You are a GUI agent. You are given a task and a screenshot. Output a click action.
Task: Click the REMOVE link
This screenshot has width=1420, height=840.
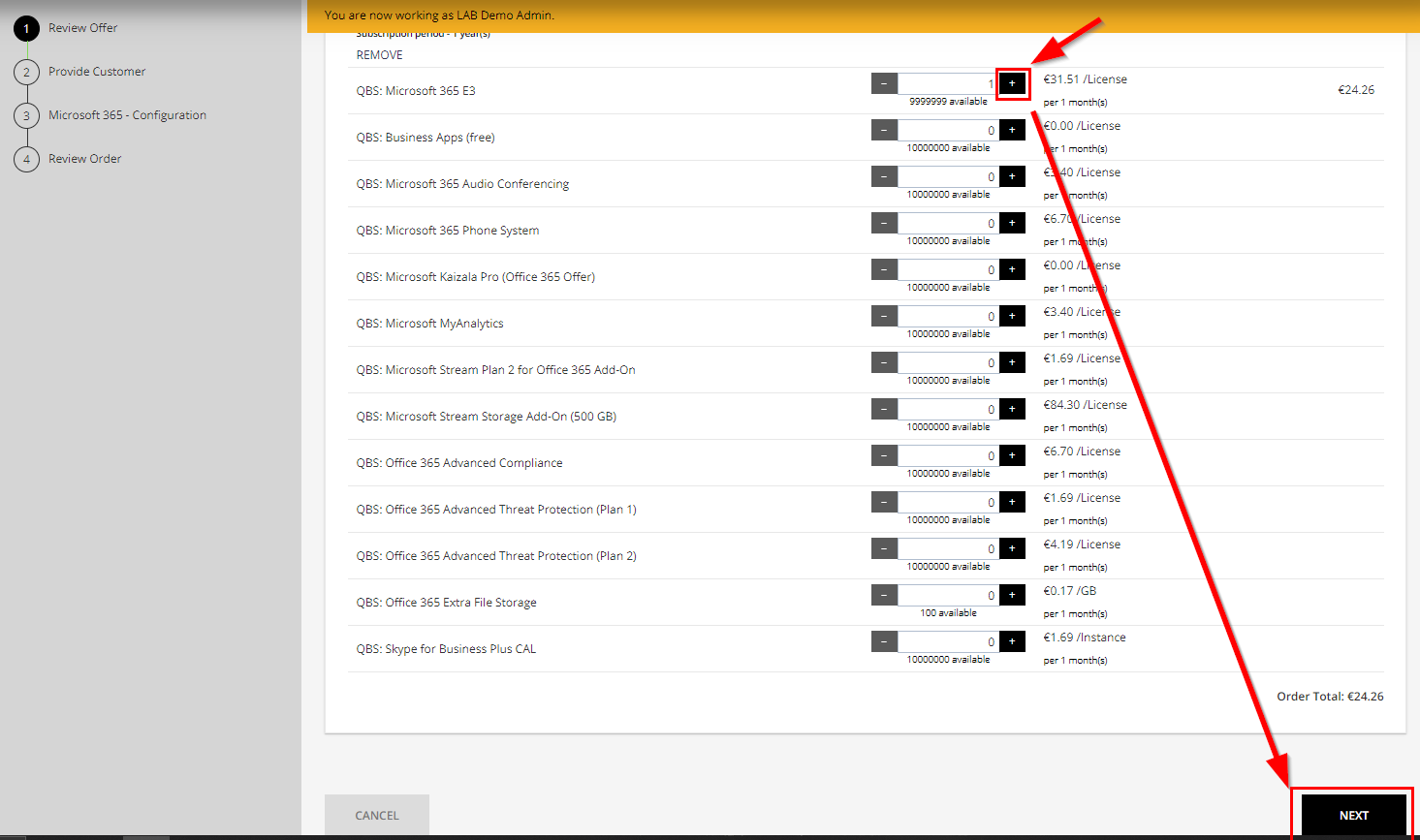click(379, 55)
